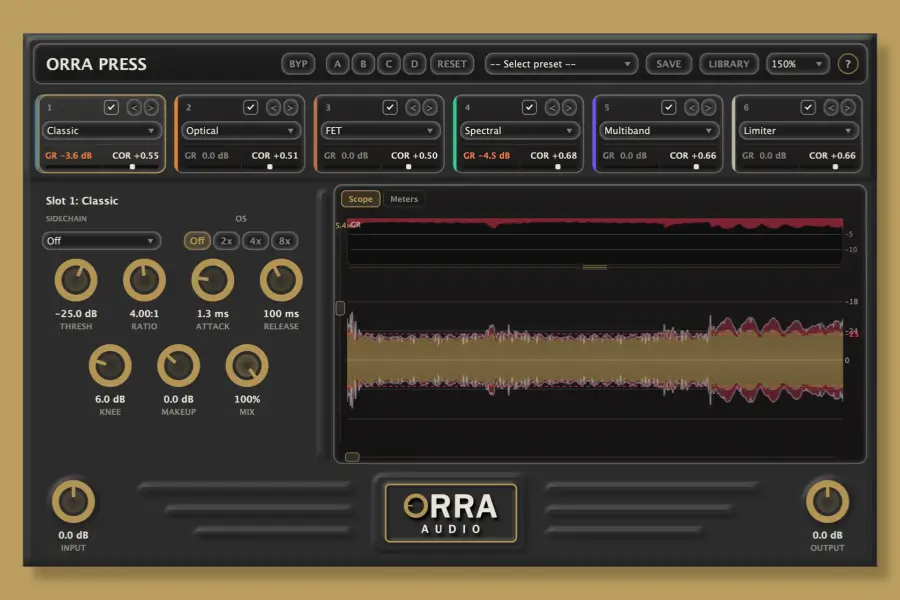Select snapshot B
Image resolution: width=900 pixels, height=600 pixels.
point(363,64)
